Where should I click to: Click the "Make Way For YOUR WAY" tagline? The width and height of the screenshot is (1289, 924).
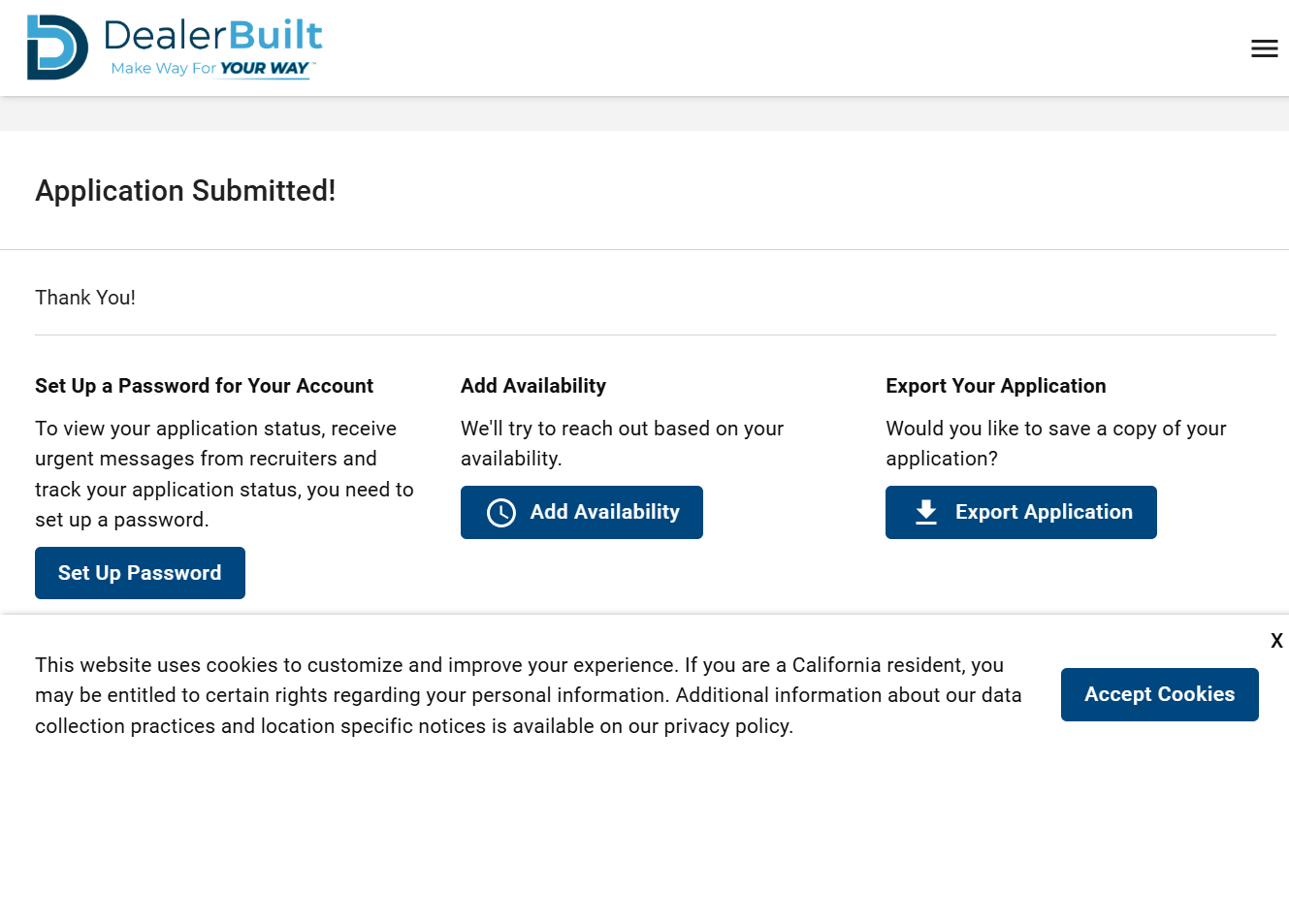210,69
